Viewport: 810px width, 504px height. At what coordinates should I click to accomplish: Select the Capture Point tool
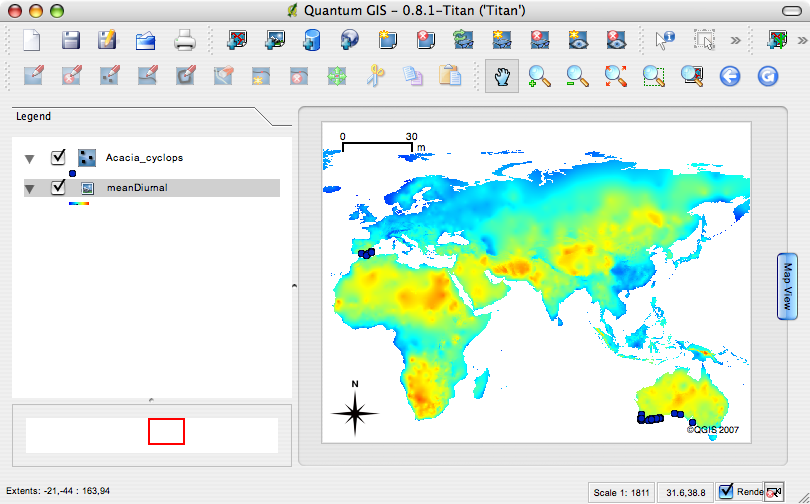(110, 76)
